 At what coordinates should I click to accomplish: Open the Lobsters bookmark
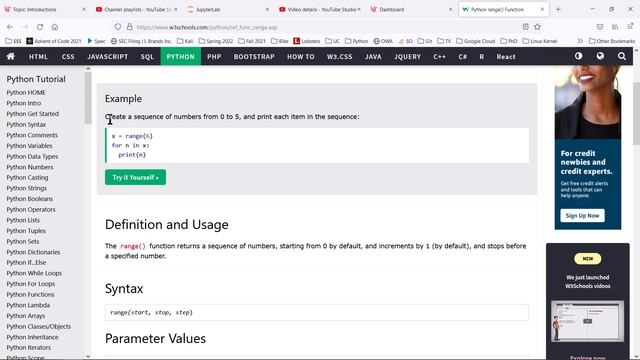click(307, 41)
